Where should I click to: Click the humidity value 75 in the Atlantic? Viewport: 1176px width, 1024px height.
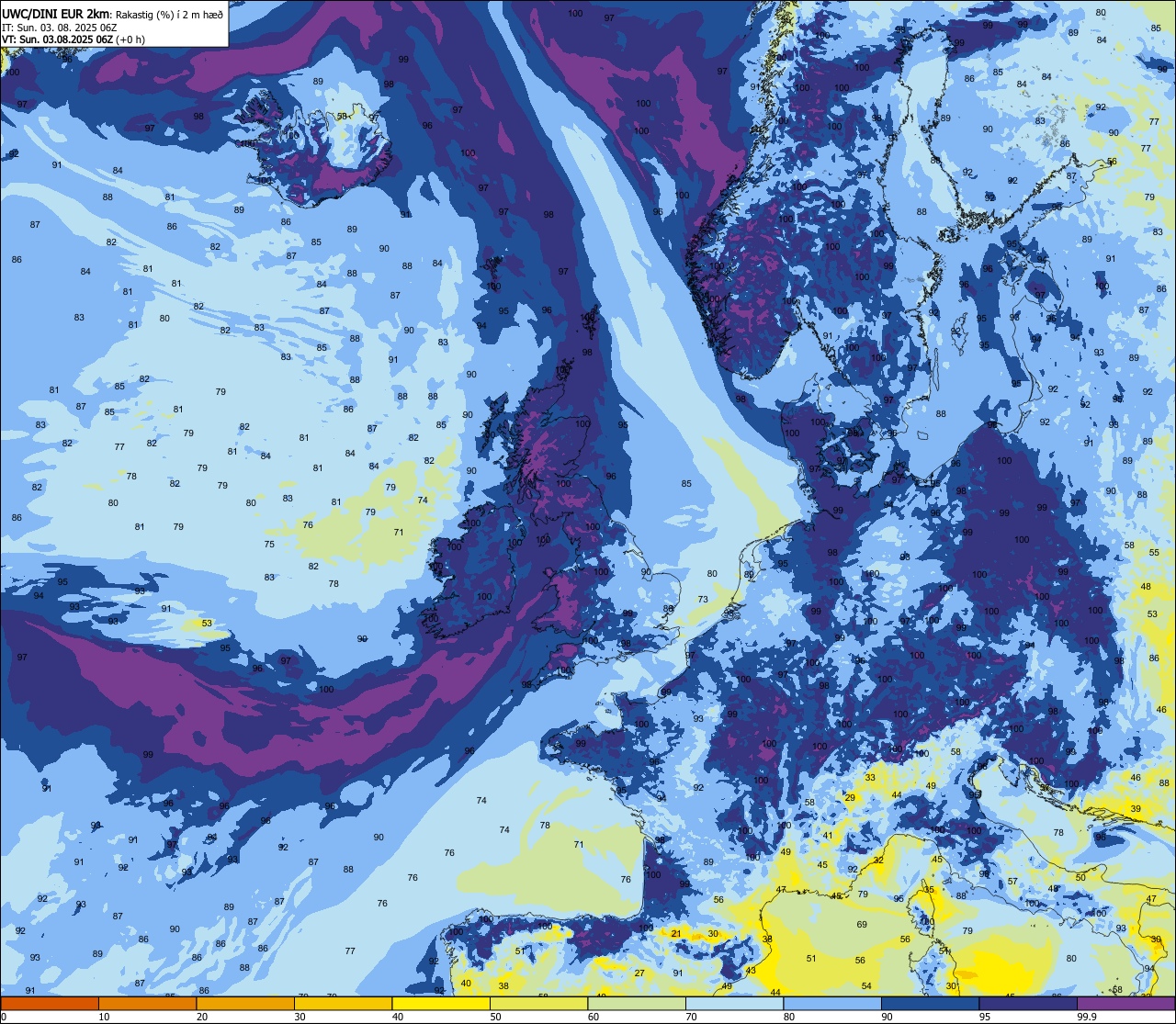tap(269, 544)
